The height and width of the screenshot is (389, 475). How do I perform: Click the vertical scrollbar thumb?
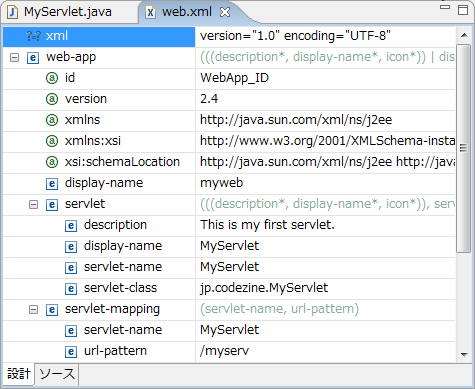[463, 148]
